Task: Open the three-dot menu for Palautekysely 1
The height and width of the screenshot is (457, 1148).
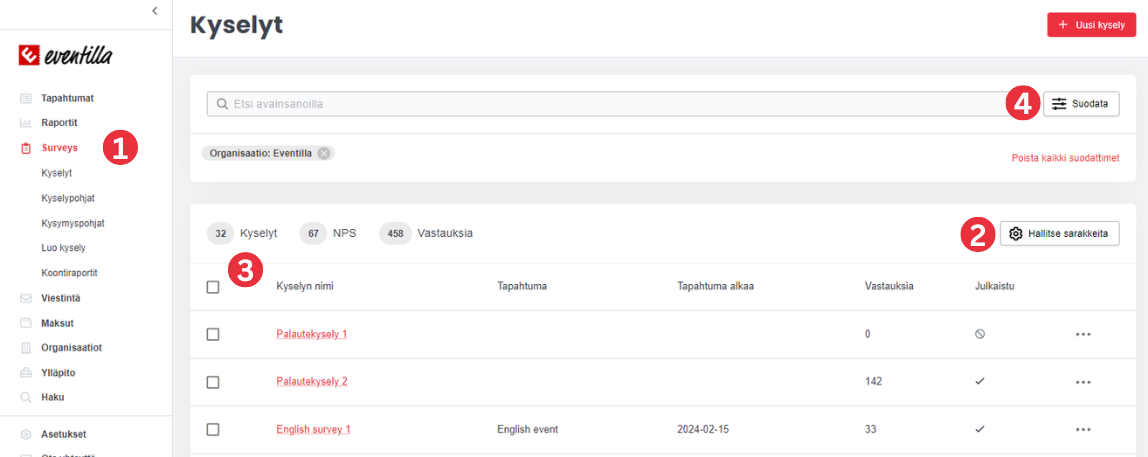Action: 1084,335
